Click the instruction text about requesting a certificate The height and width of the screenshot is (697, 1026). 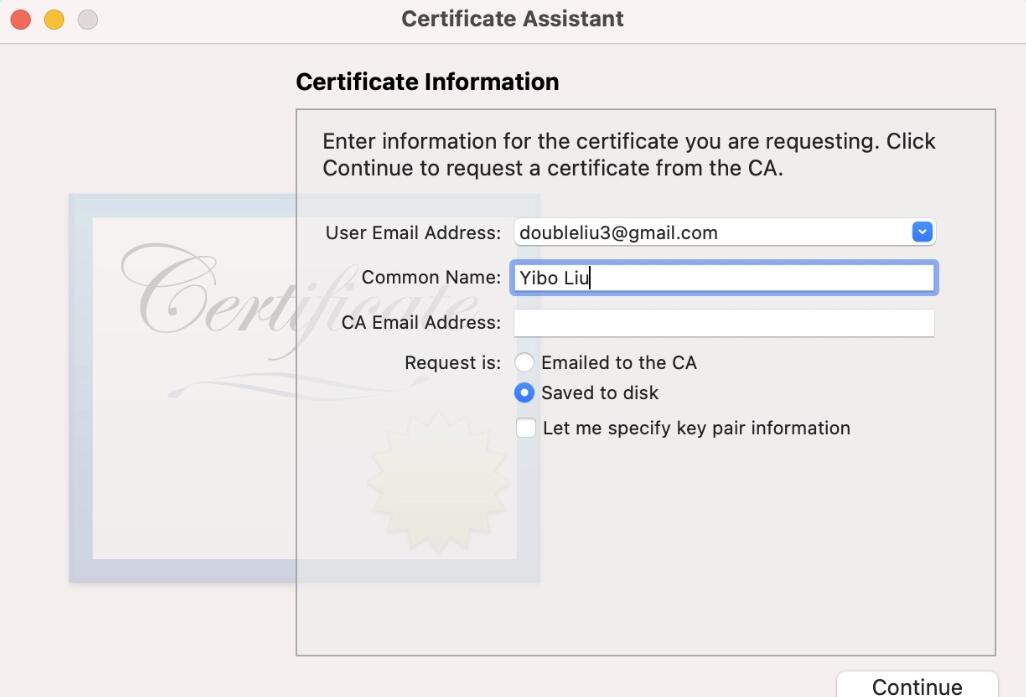629,154
